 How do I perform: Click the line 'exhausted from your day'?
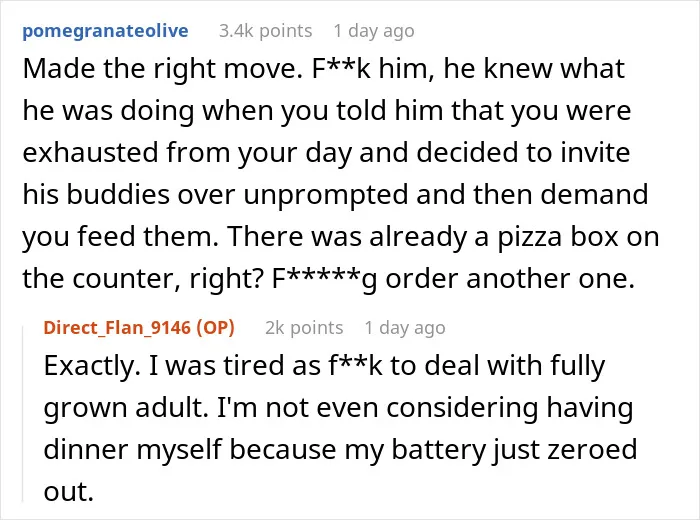[326, 153]
